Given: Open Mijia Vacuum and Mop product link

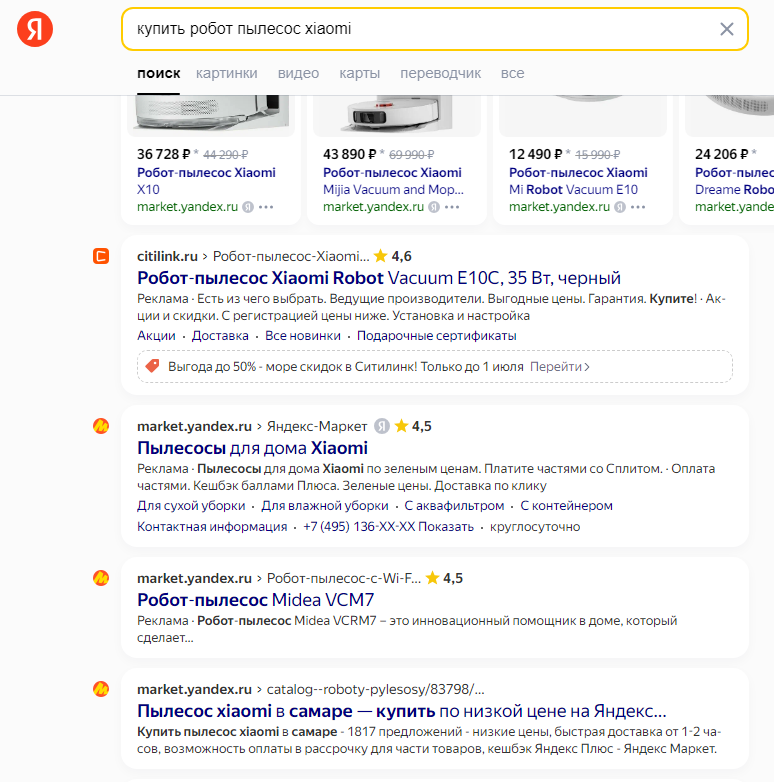Looking at the screenshot, I should pos(393,181).
